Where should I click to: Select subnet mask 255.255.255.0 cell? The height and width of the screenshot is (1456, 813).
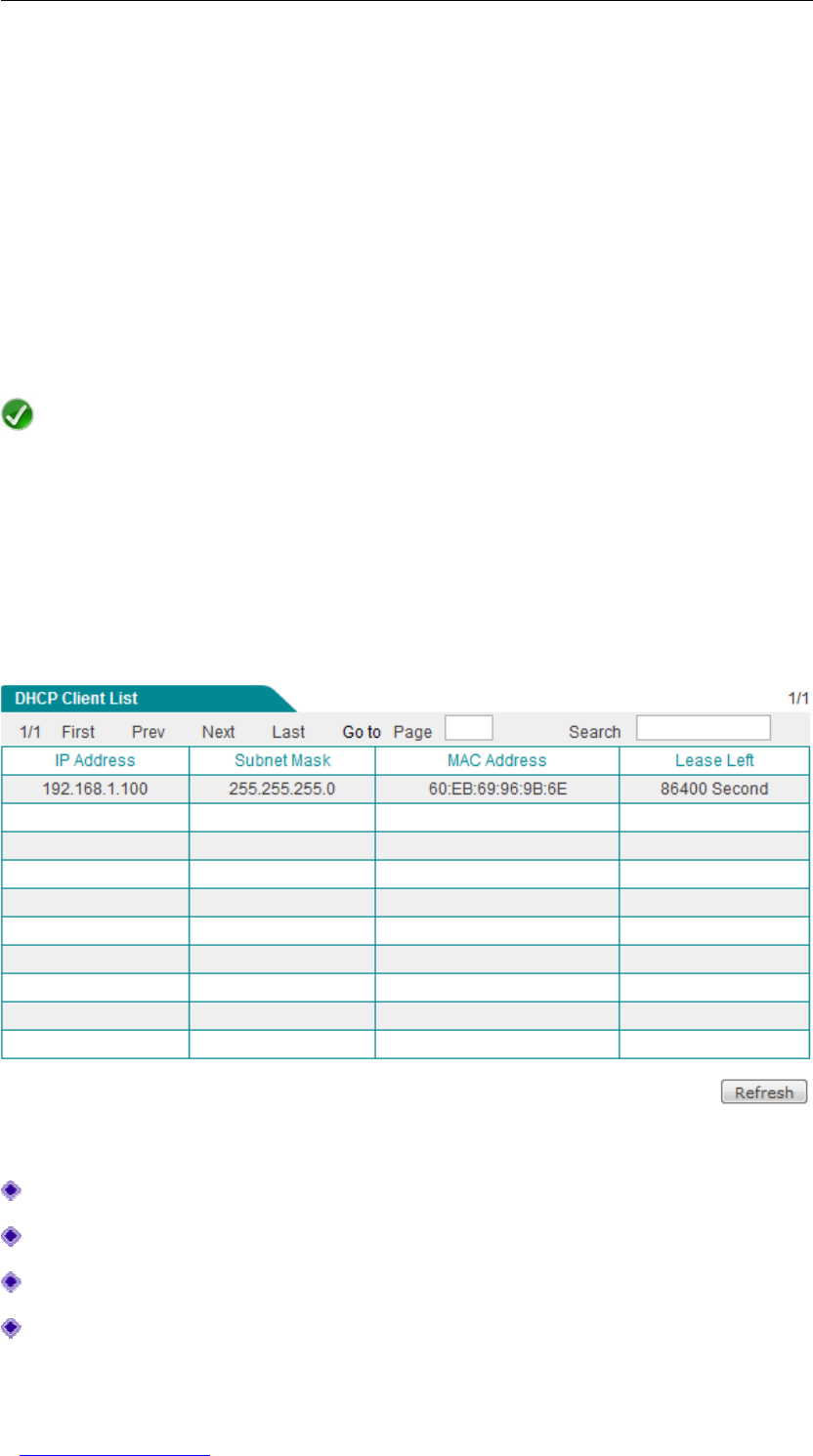click(282, 789)
